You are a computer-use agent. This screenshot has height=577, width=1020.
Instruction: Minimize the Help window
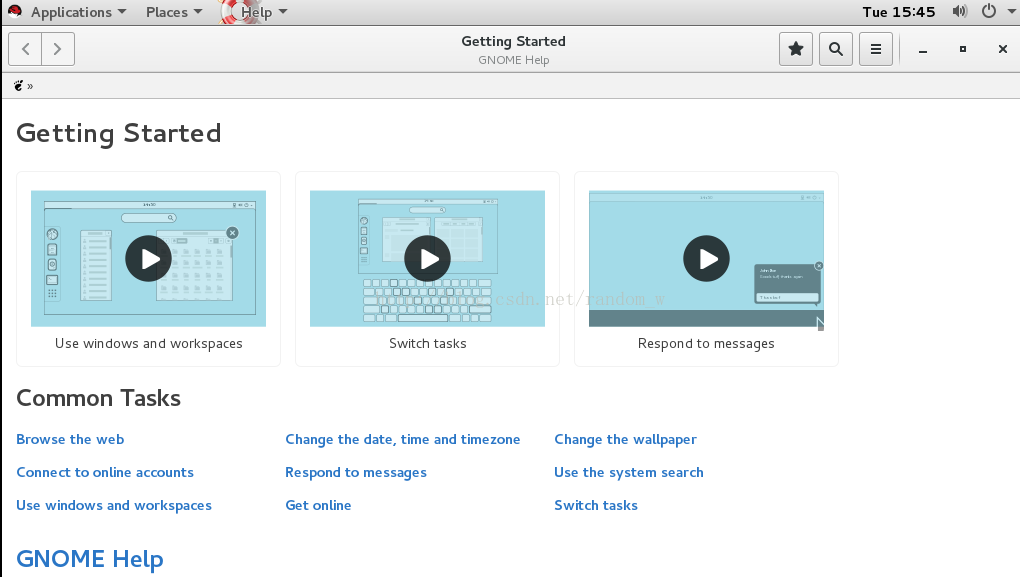tap(922, 49)
